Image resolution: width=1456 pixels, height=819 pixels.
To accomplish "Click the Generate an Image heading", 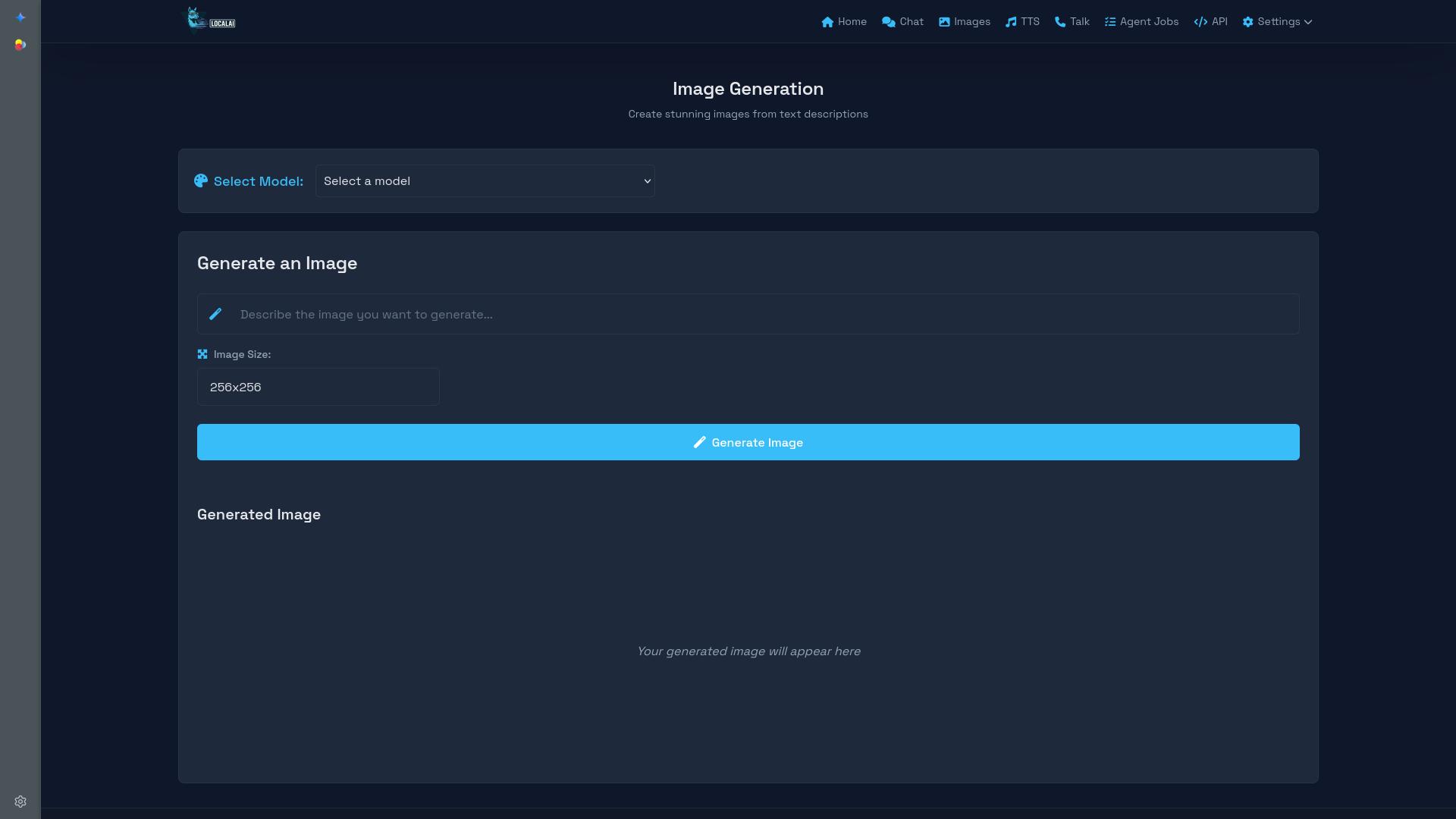I will tap(277, 263).
